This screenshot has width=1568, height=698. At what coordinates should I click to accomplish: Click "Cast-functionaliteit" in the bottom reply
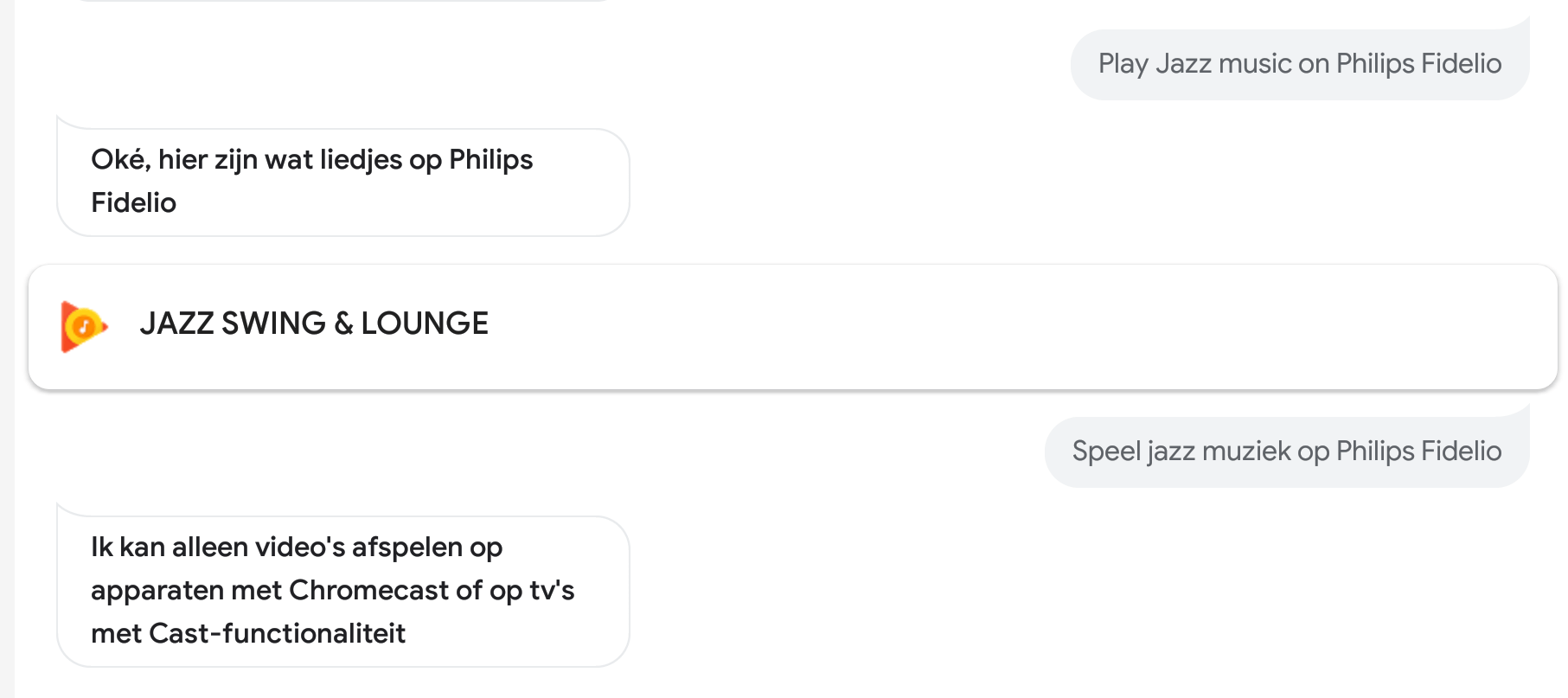click(278, 633)
